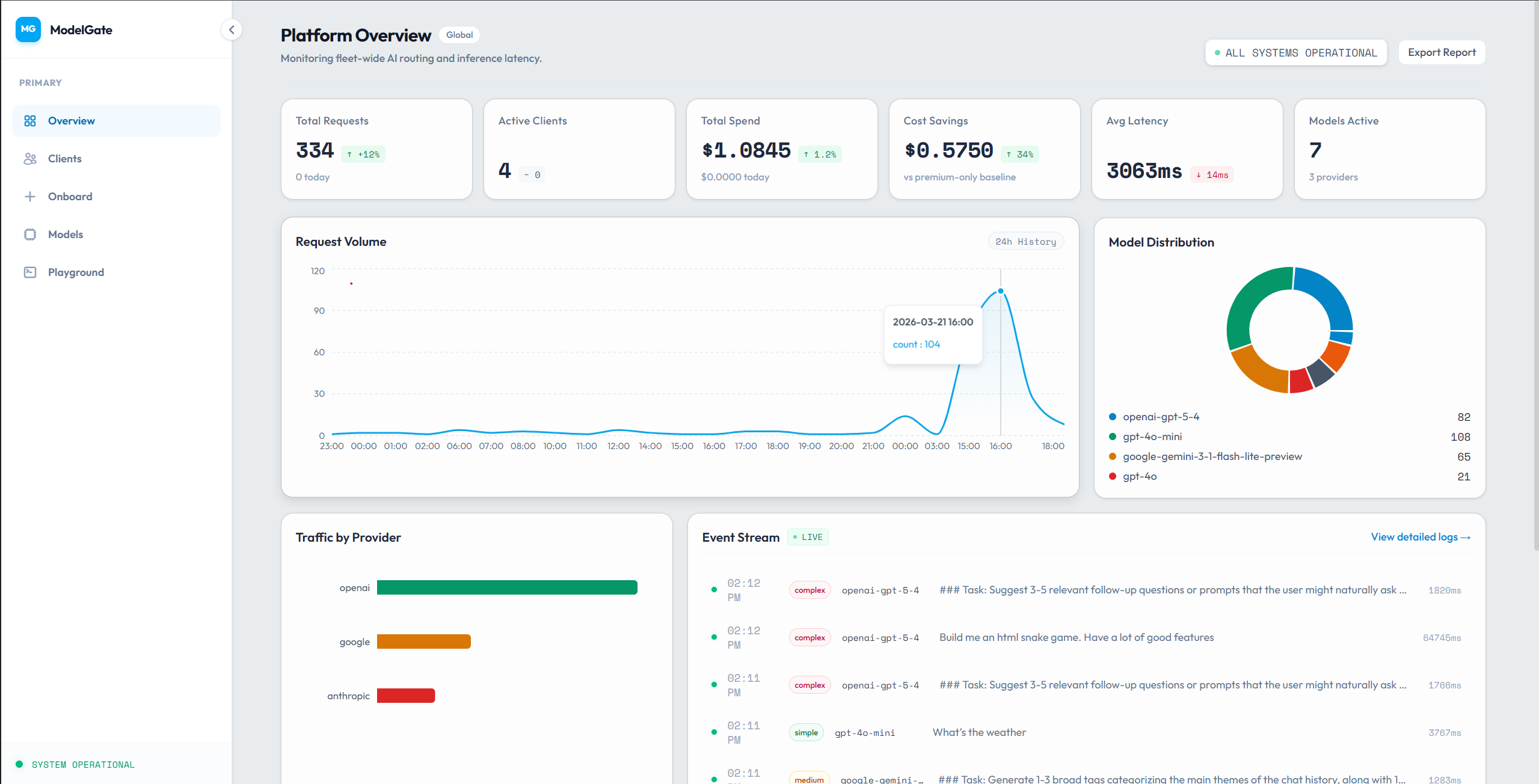
Task: Select the Overview grid icon in the sidebar
Action: pyautogui.click(x=29, y=120)
